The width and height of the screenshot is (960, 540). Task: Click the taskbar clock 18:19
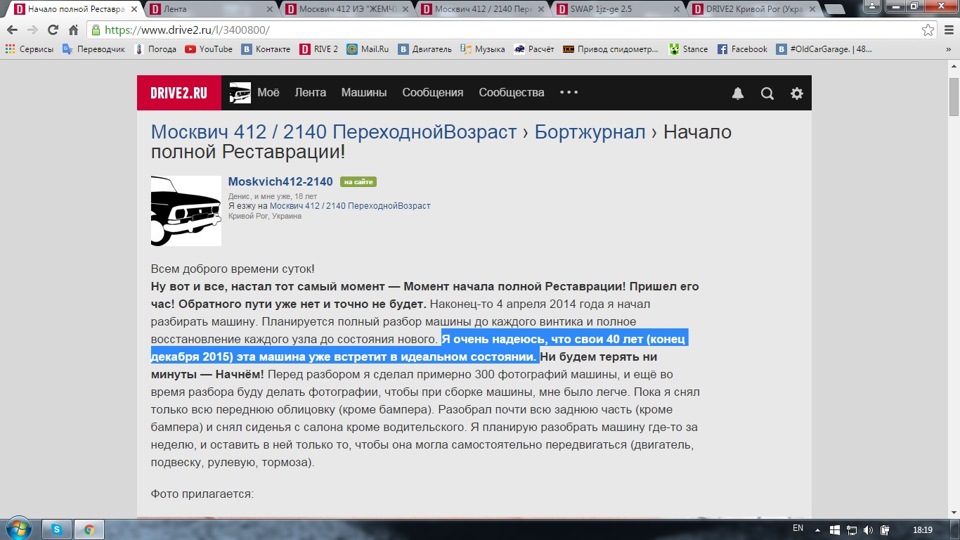click(922, 530)
